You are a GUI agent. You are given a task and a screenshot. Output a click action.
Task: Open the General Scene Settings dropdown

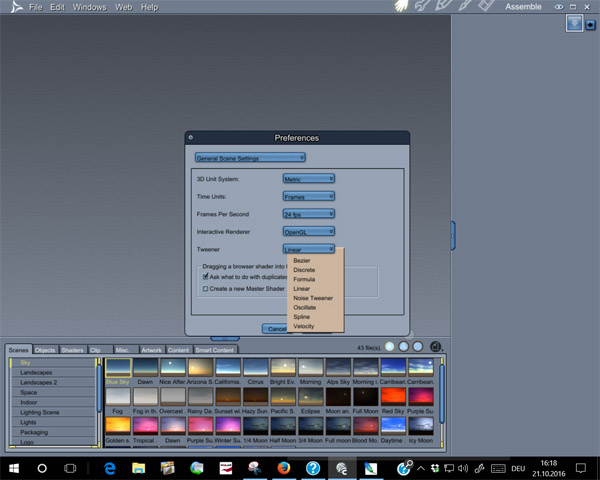[x=250, y=157]
